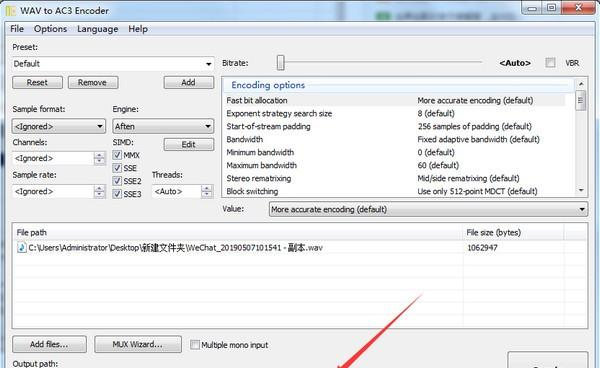Open the Help menu
The image size is (600, 368).
point(138,29)
